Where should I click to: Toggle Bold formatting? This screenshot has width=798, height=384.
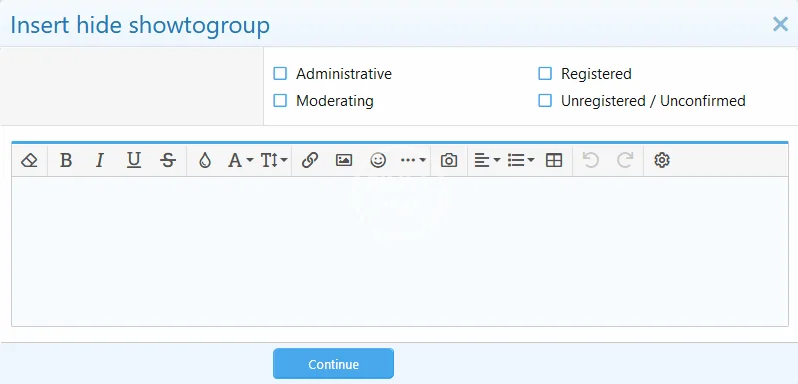66,161
